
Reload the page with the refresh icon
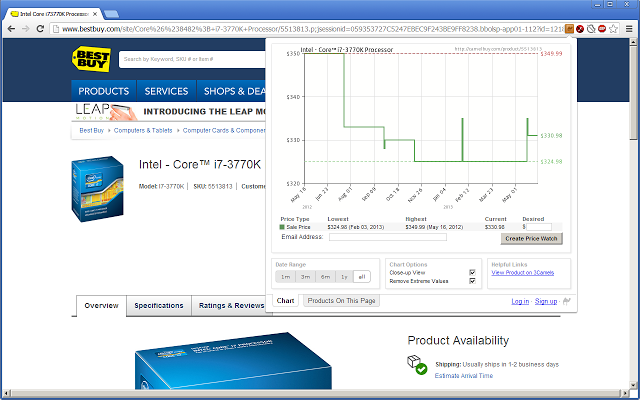(x=40, y=29)
